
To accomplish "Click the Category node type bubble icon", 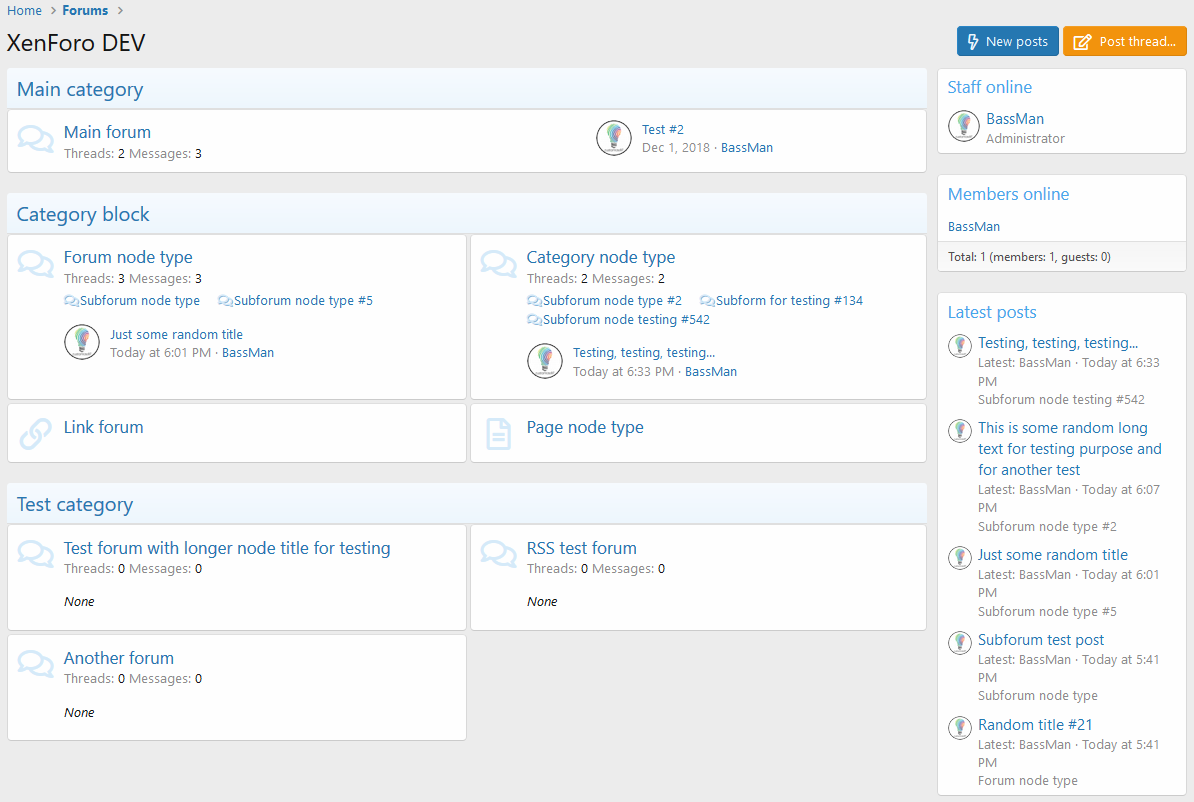I will pos(498,264).
